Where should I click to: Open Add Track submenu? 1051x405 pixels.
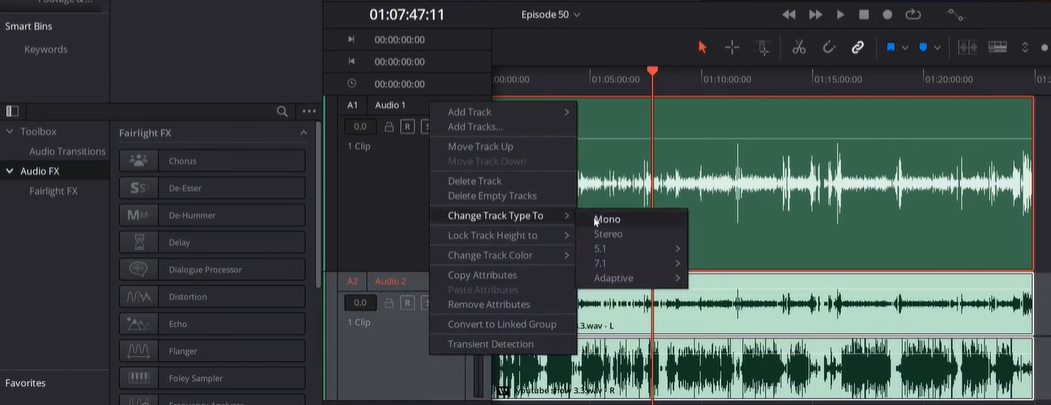(503, 112)
